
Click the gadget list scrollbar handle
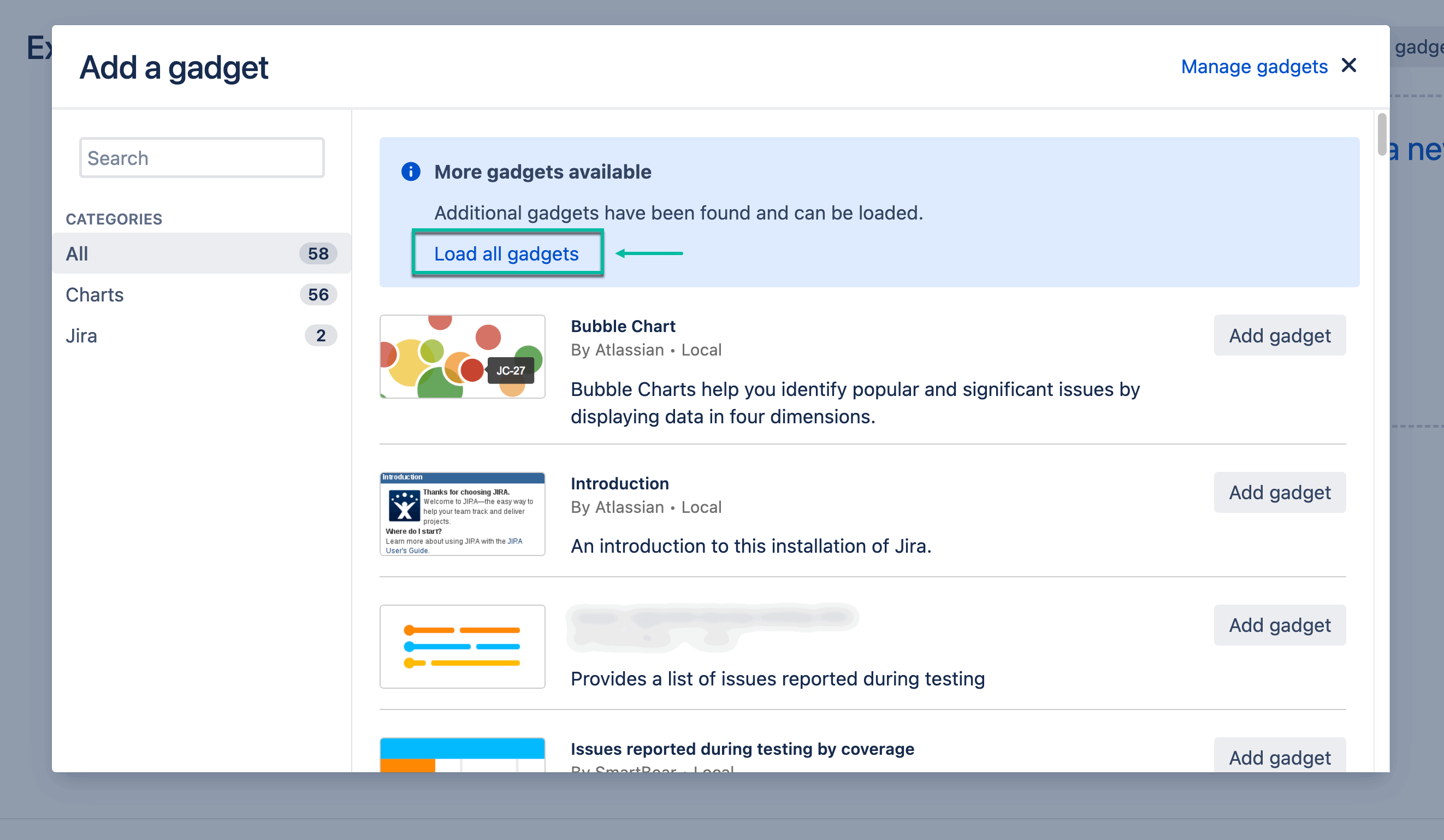point(1382,135)
